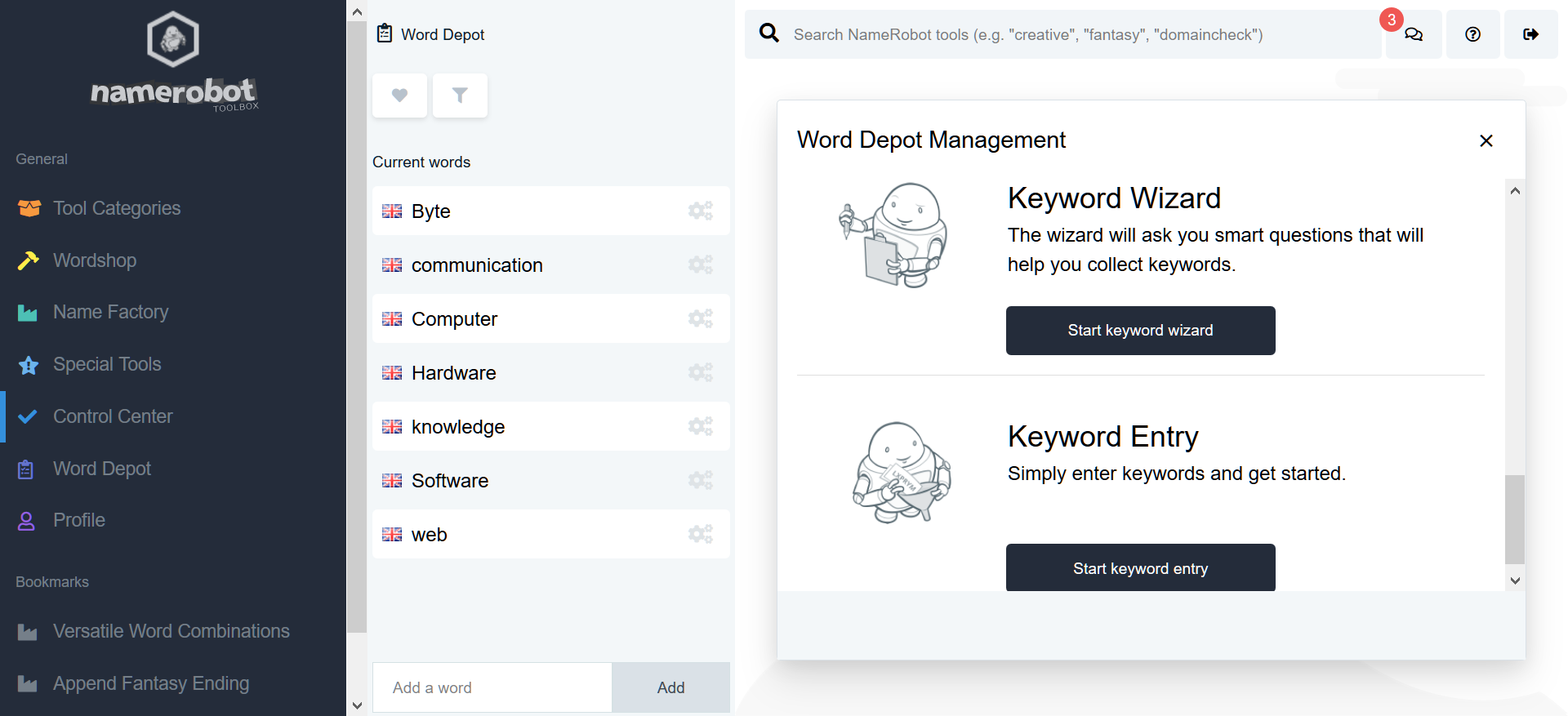
Task: Show favorite words with heart button
Action: tap(399, 96)
